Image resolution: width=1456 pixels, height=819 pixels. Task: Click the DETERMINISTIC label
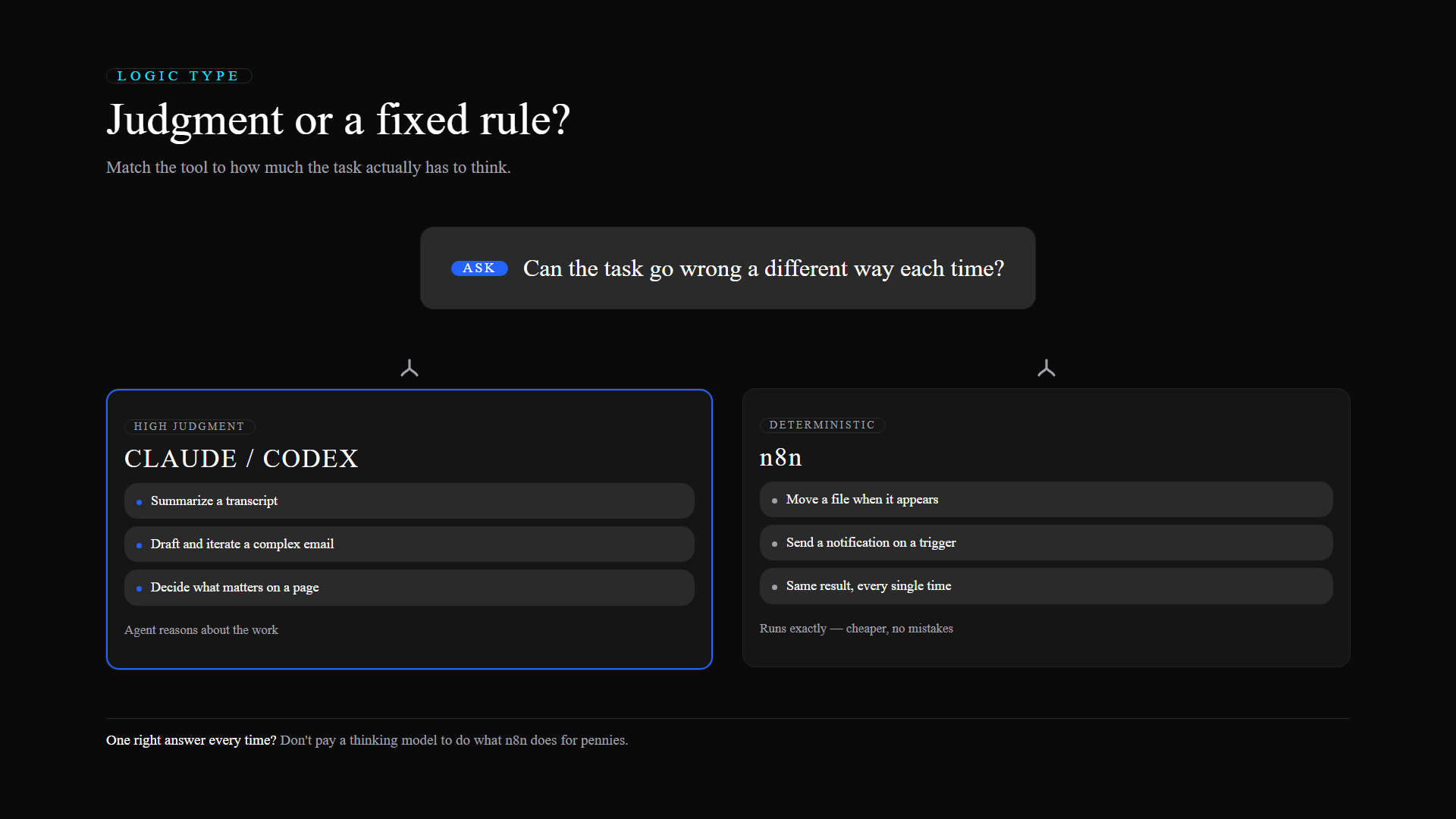823,425
